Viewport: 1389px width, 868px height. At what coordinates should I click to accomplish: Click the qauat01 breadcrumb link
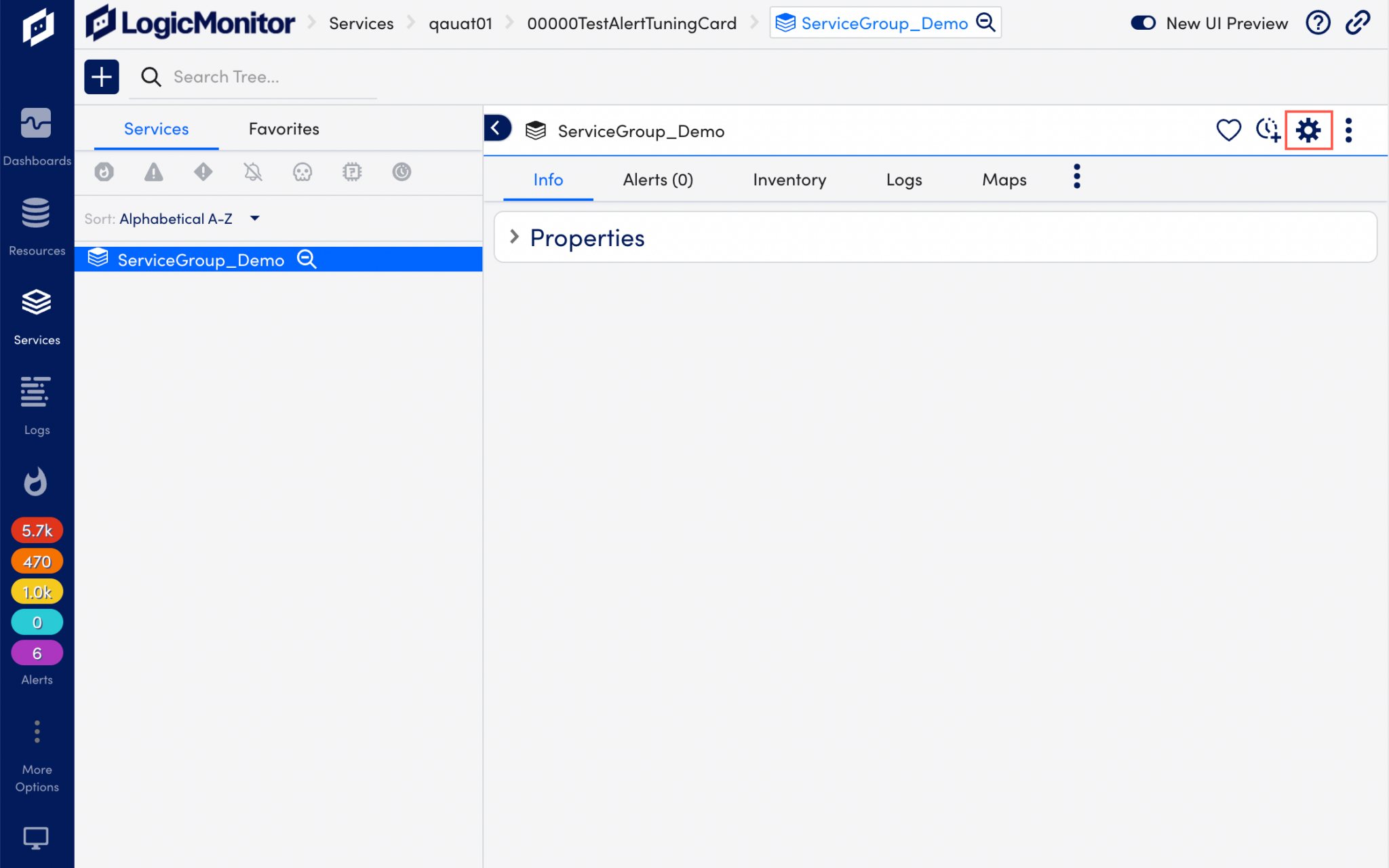[461, 22]
